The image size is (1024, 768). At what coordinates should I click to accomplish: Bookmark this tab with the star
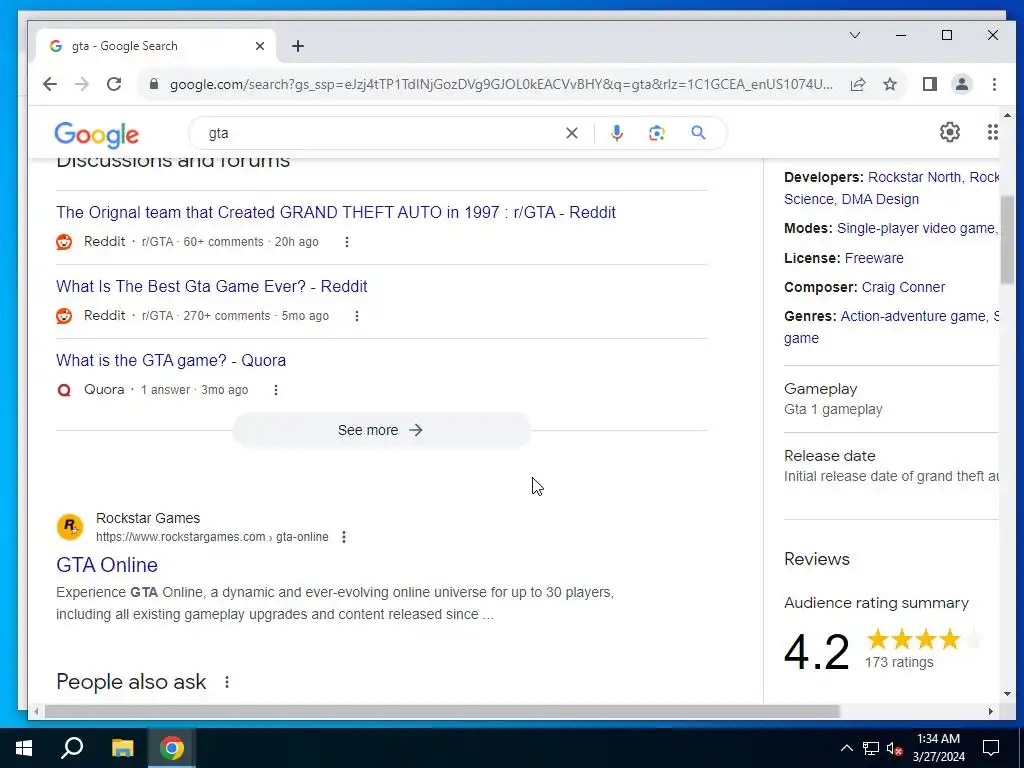(x=889, y=84)
